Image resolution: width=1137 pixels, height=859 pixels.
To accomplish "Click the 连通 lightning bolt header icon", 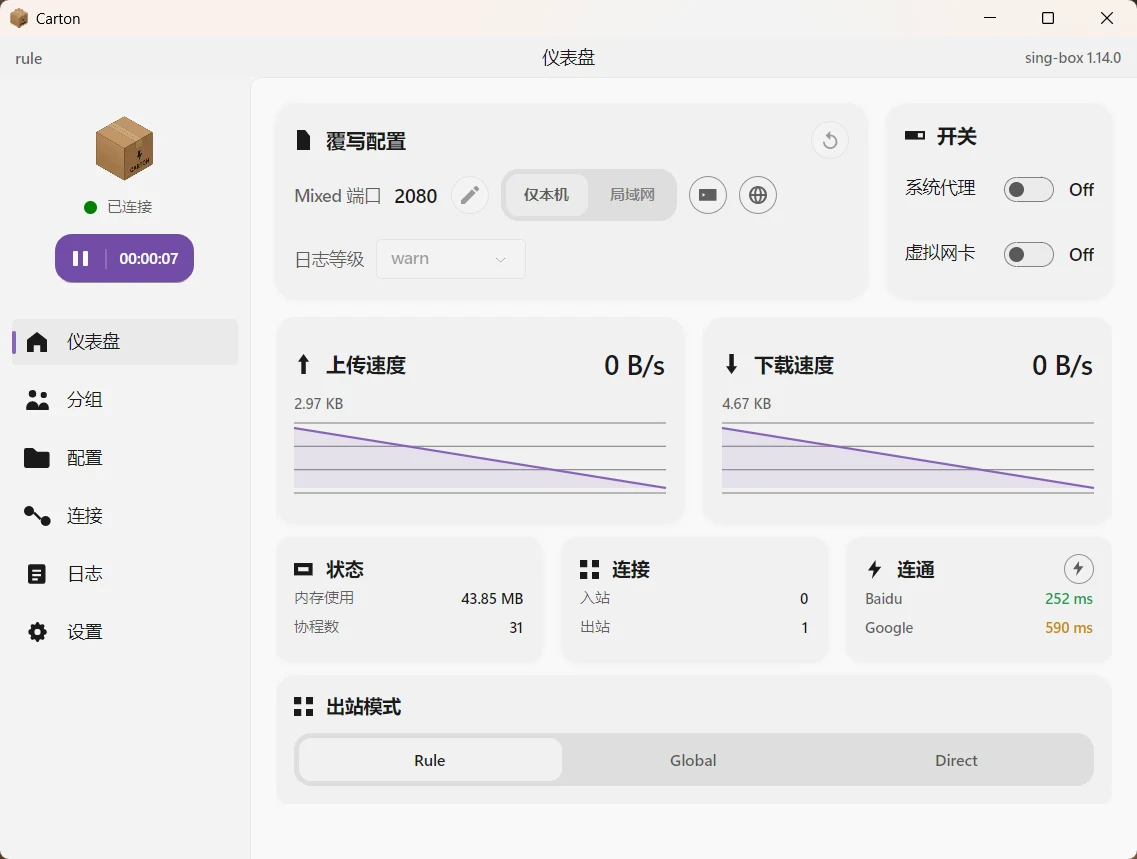I will pyautogui.click(x=875, y=569).
